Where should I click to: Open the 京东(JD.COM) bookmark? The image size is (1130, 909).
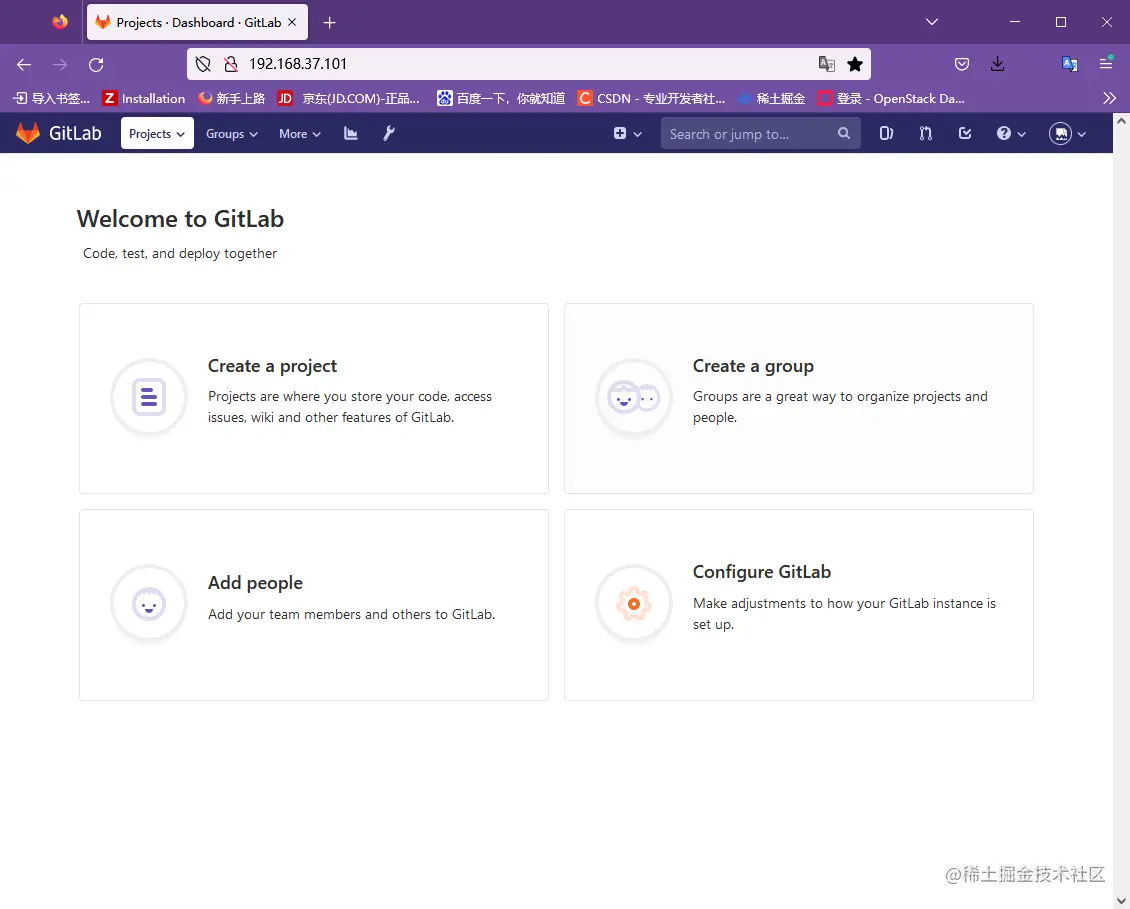point(349,98)
